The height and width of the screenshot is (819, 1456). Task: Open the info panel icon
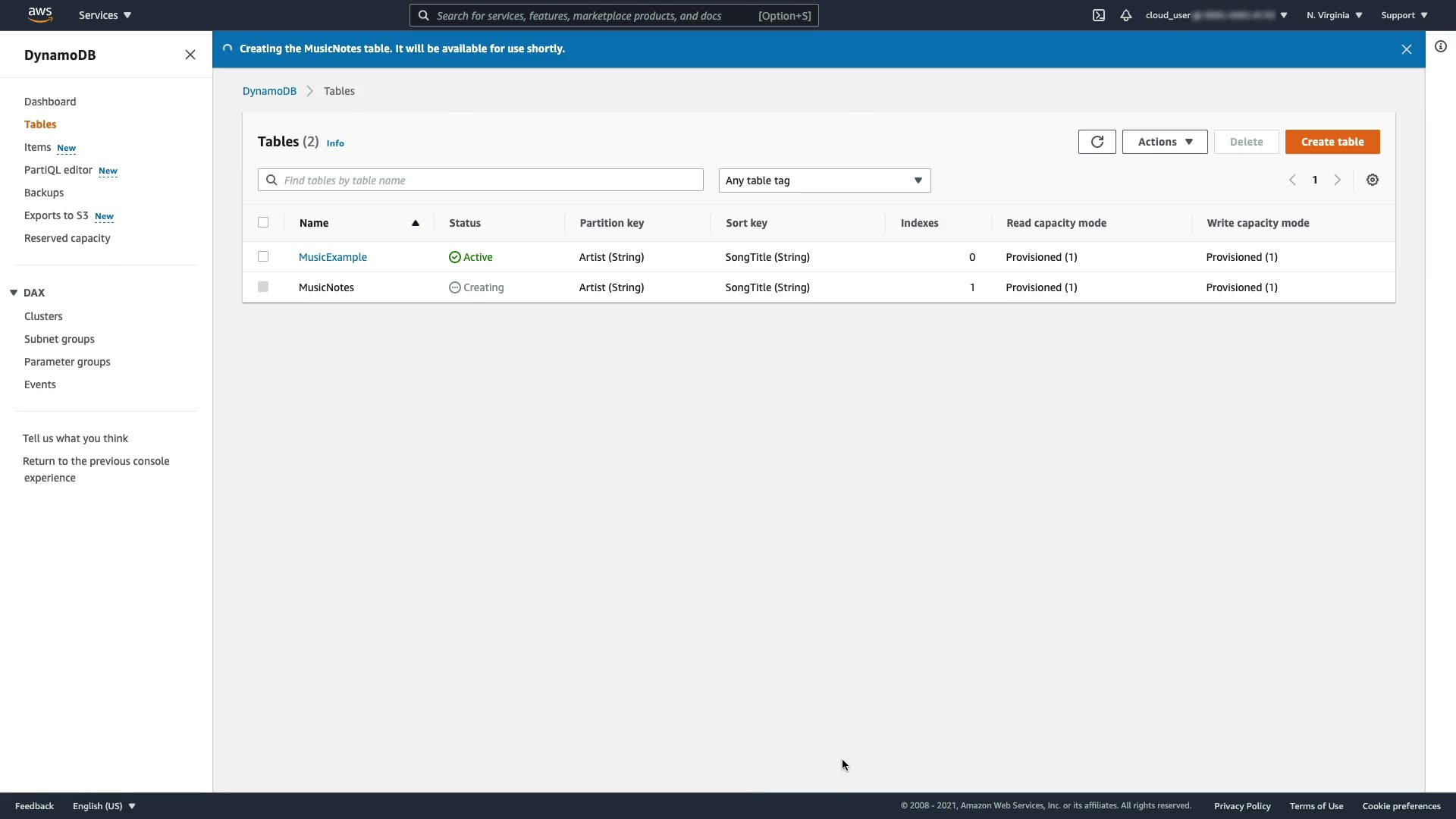(x=1441, y=46)
